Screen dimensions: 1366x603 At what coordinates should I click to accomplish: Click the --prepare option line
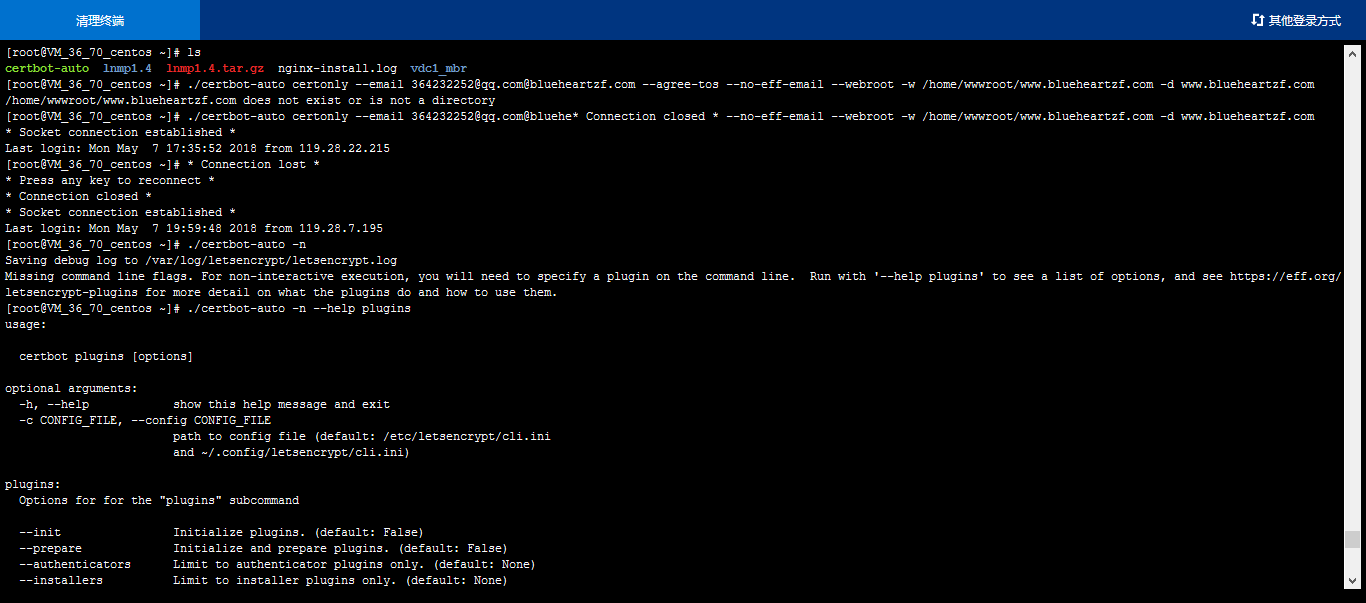51,548
